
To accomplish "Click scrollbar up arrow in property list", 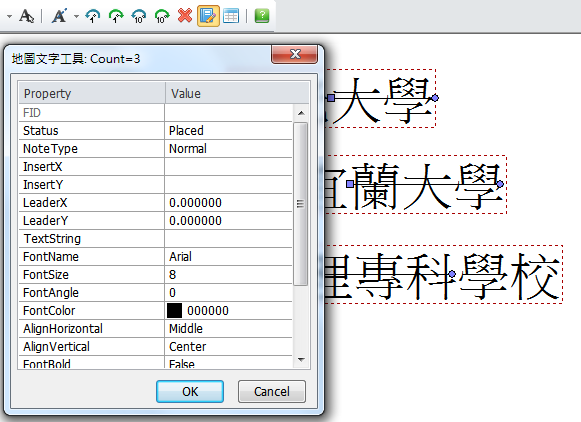I will pos(301,113).
